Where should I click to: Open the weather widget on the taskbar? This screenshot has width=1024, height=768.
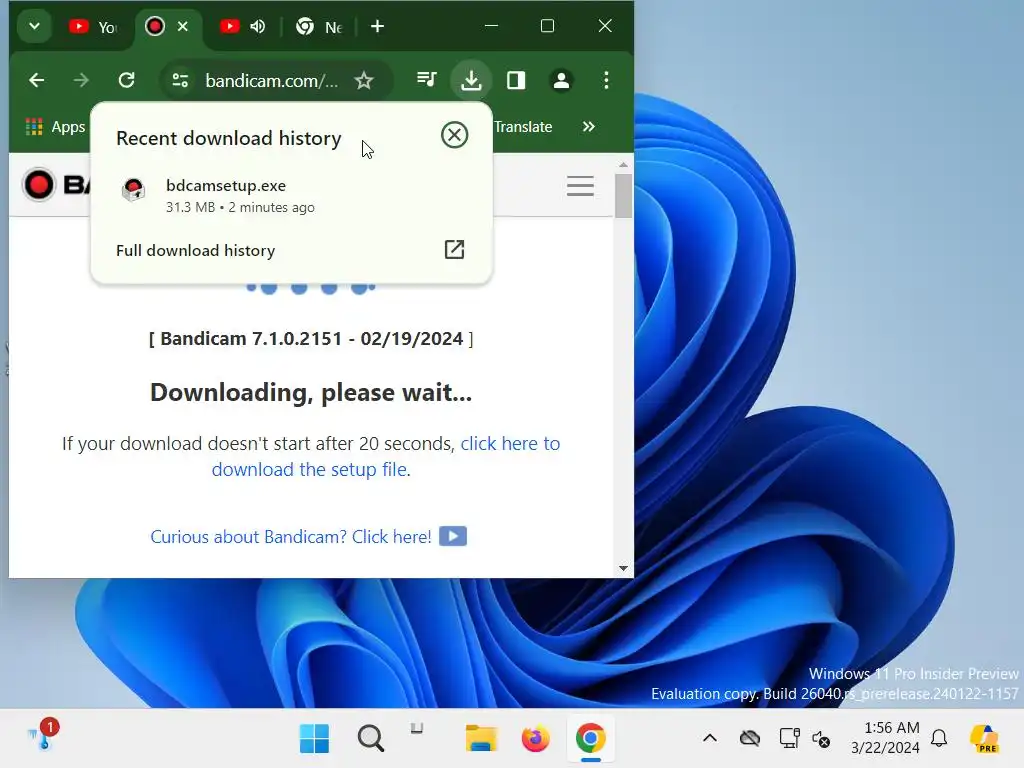tap(43, 737)
